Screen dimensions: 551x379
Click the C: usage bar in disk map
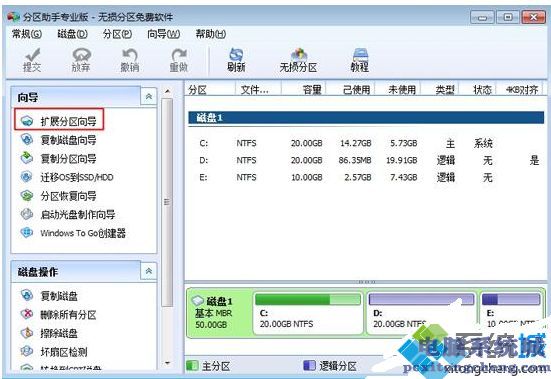pyautogui.click(x=308, y=300)
